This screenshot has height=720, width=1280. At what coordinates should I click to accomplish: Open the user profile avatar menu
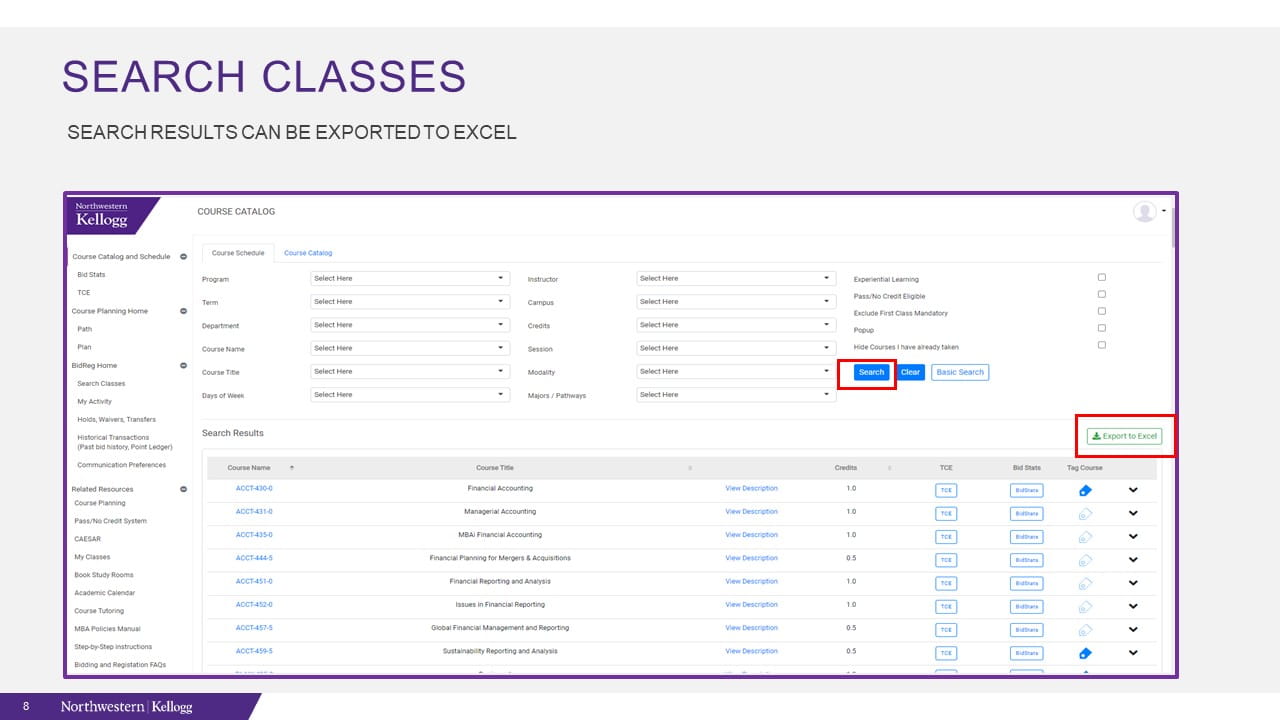(1144, 211)
